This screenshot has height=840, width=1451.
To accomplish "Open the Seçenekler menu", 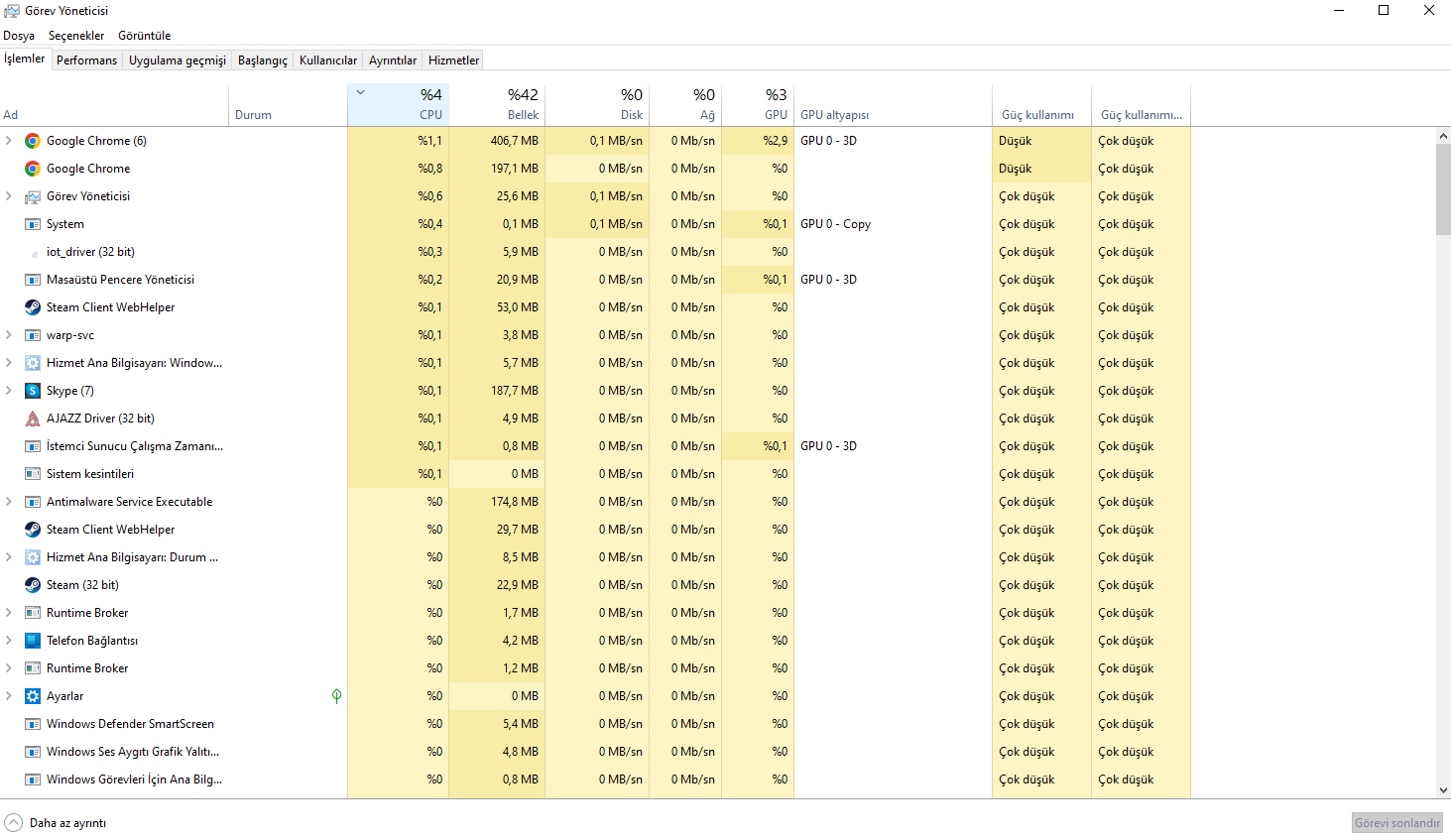I will (x=76, y=36).
